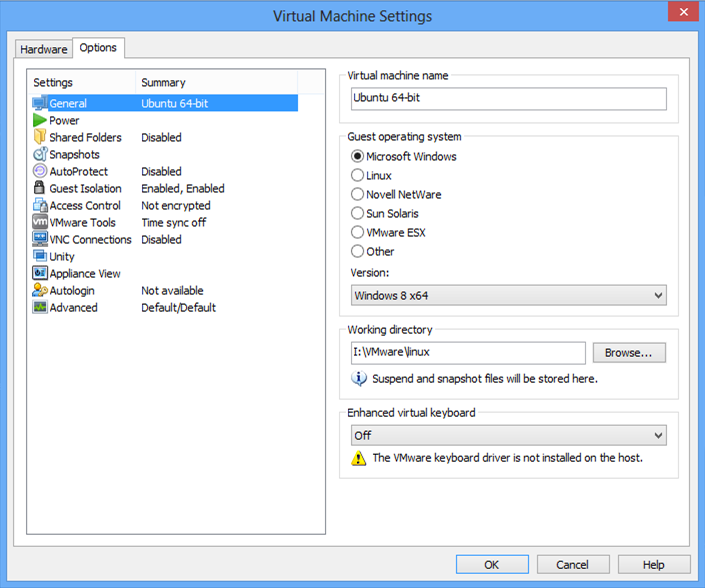
Task: Click the Guest Isolation padlock icon
Action: coord(40,187)
